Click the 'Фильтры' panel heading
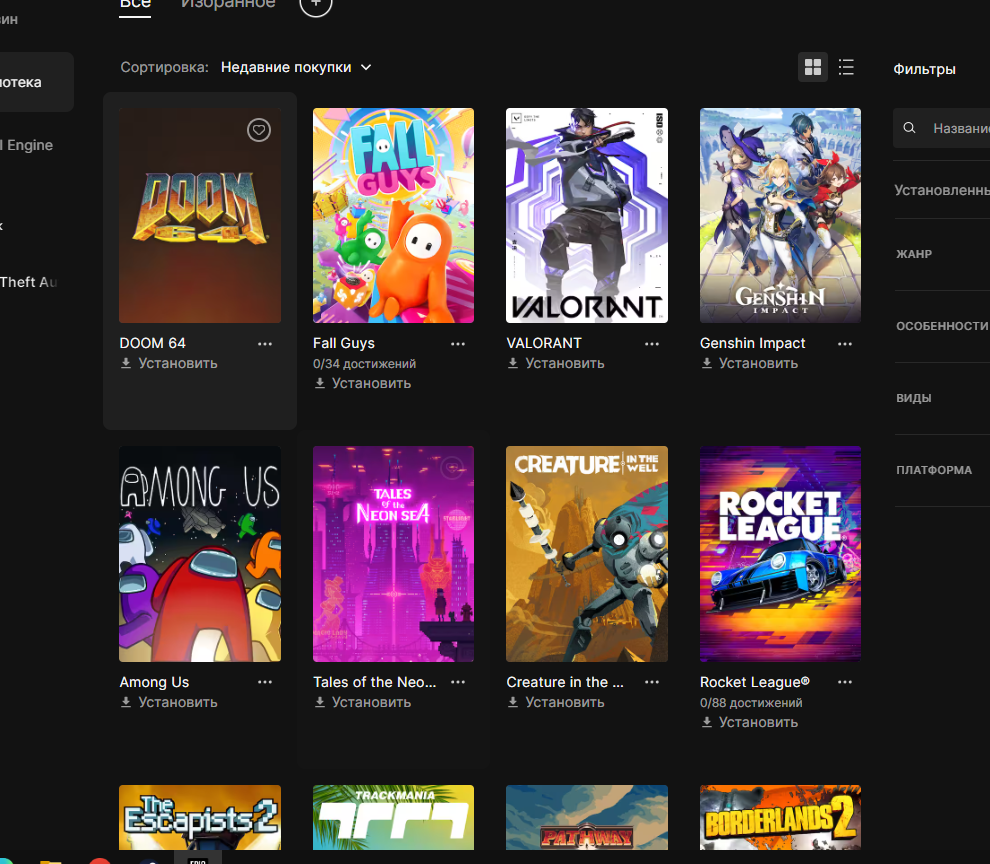Screen dimensions: 990x864 [924, 69]
